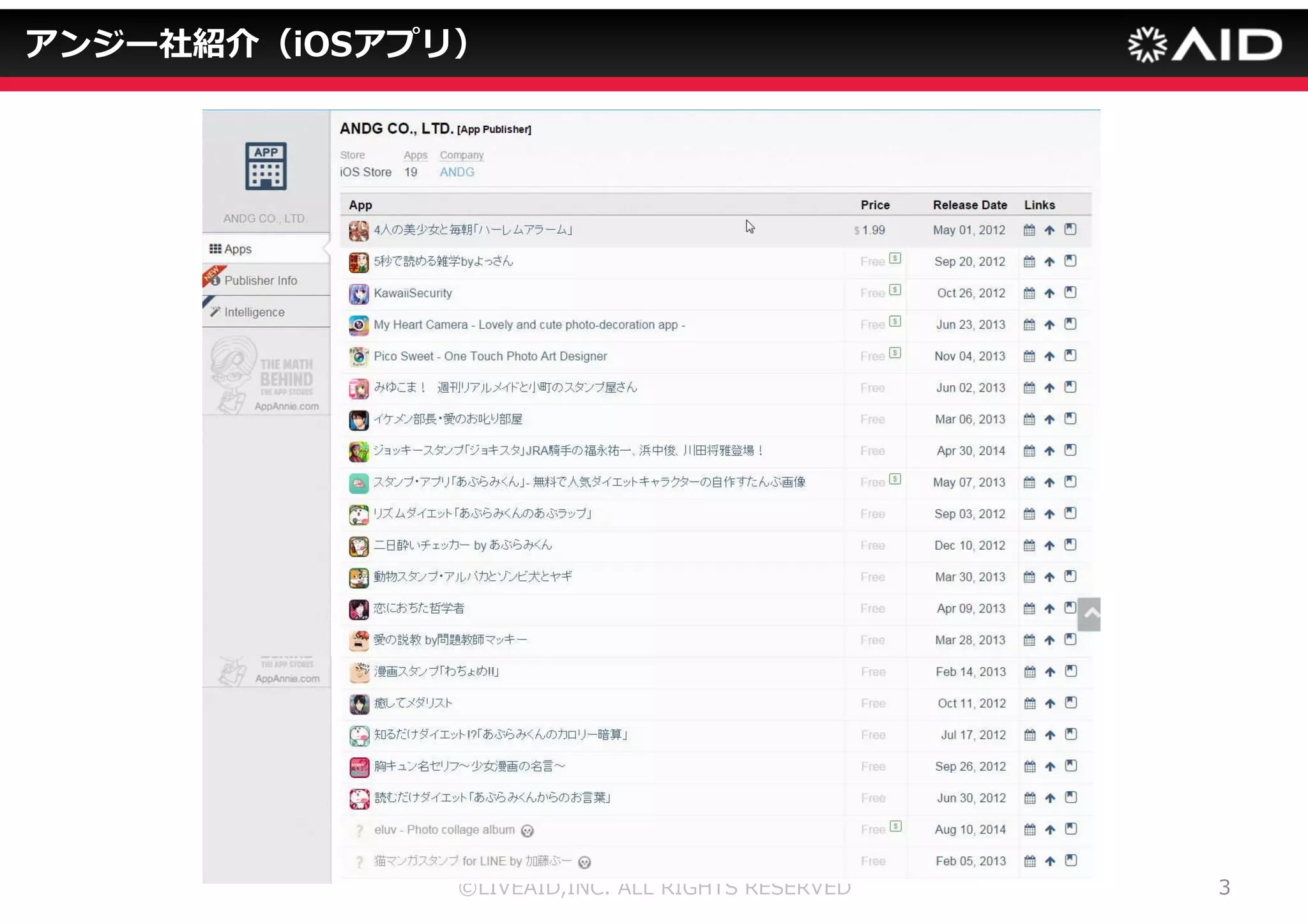Click the up arrow icon in the May 01, 2012 row
Image resolution: width=1308 pixels, height=924 pixels.
point(1049,230)
